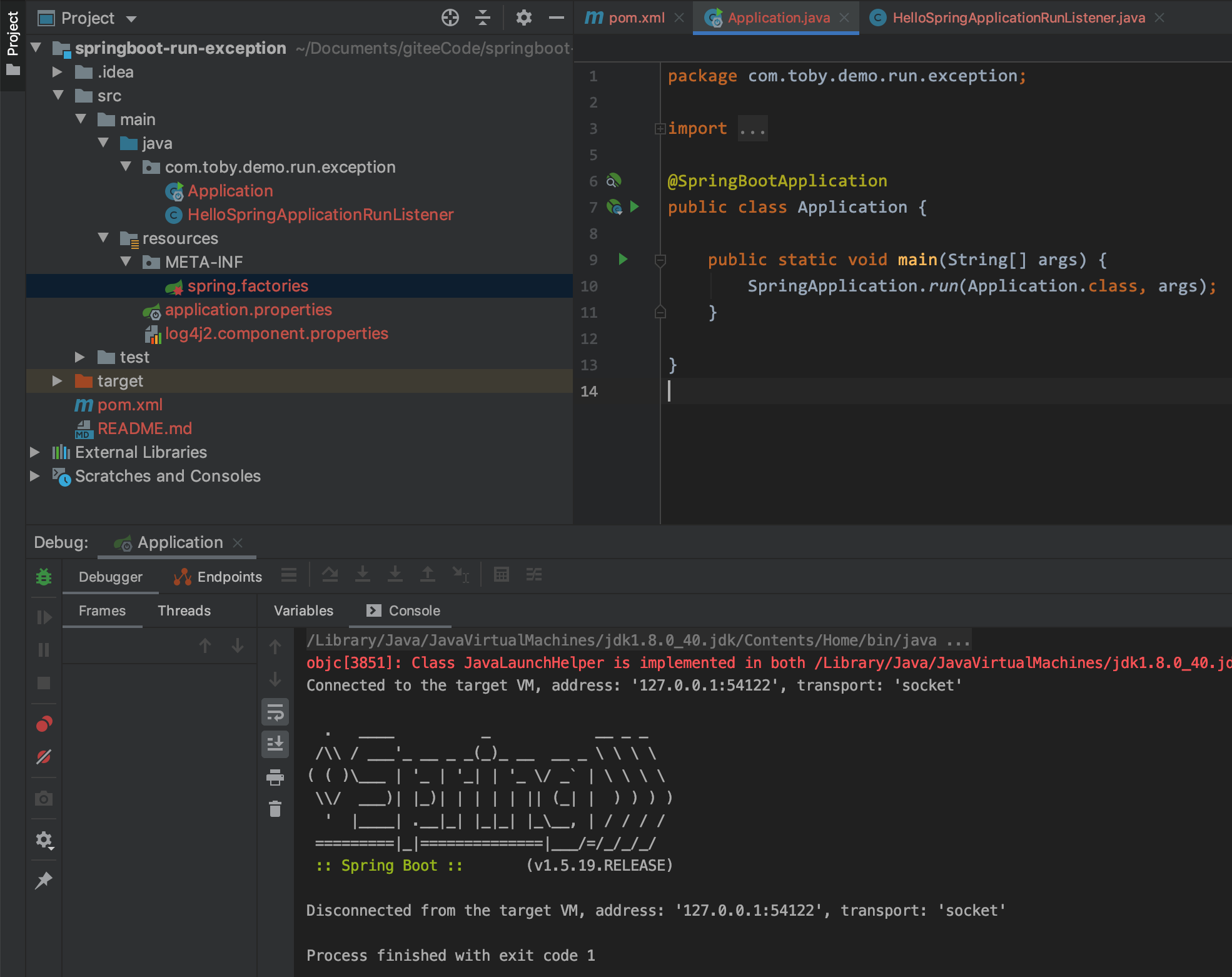
Task: Click the pin tab icon
Action: [x=44, y=881]
